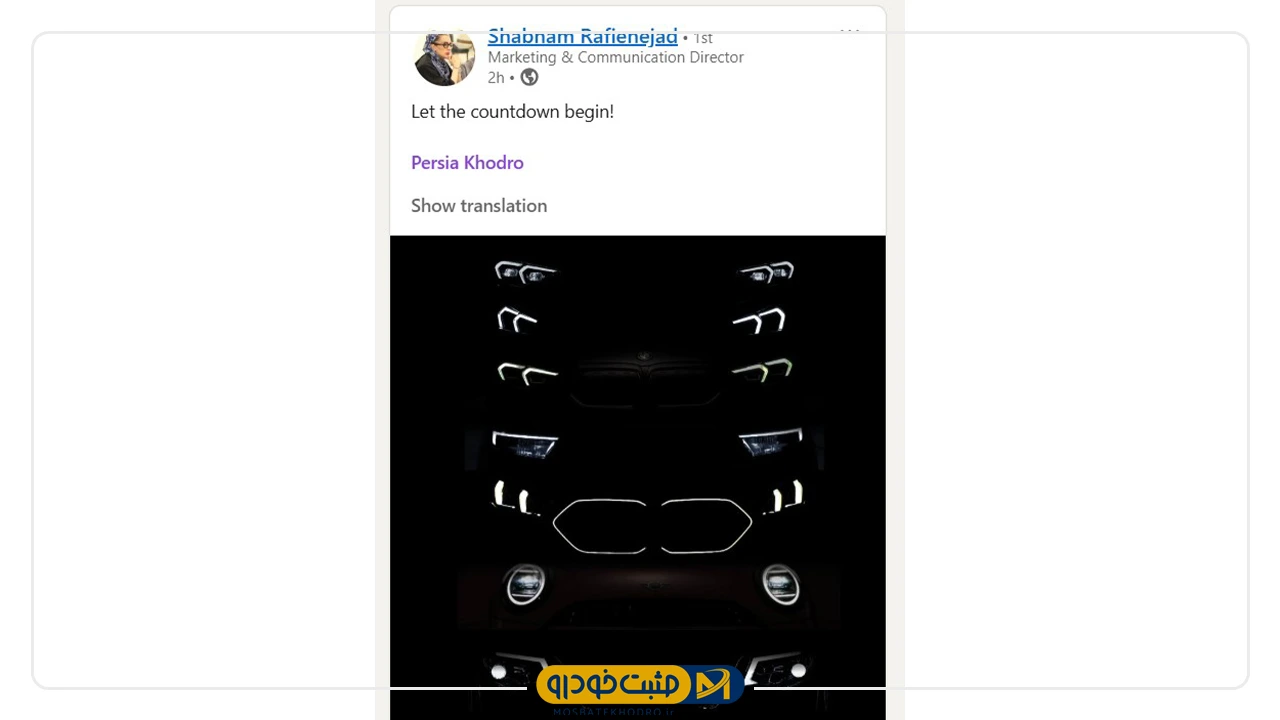Click the 2h post timestamp
Viewport: 1280px width, 720px height.
tap(496, 77)
